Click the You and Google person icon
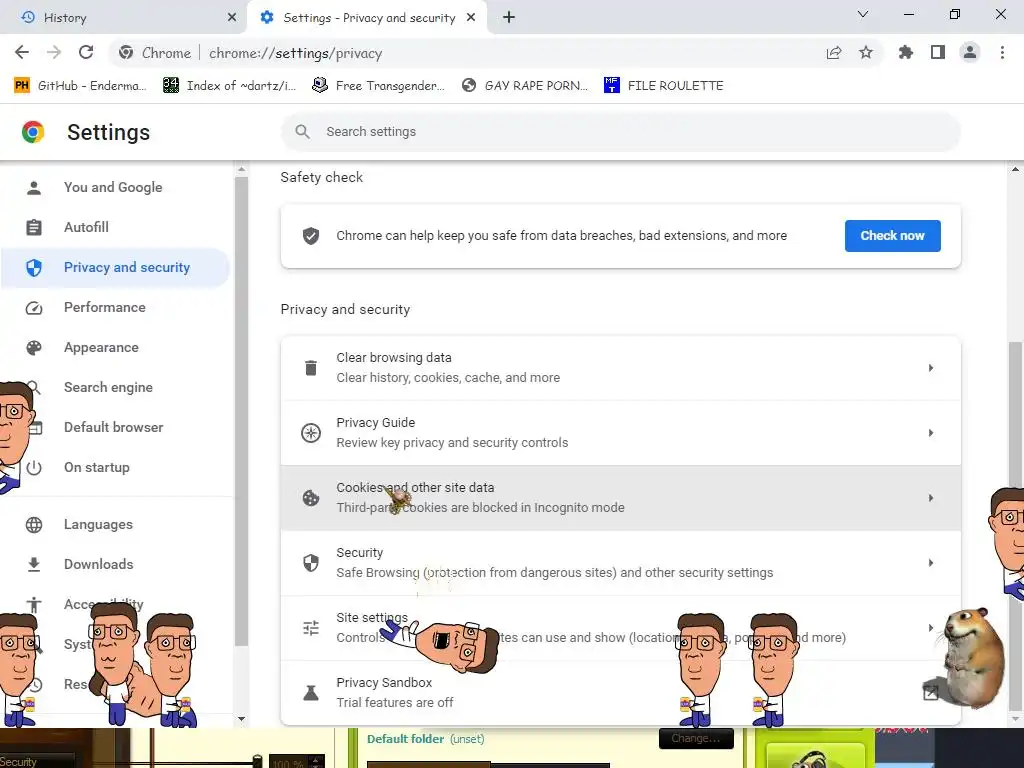Viewport: 1024px width, 768px height. (34, 188)
